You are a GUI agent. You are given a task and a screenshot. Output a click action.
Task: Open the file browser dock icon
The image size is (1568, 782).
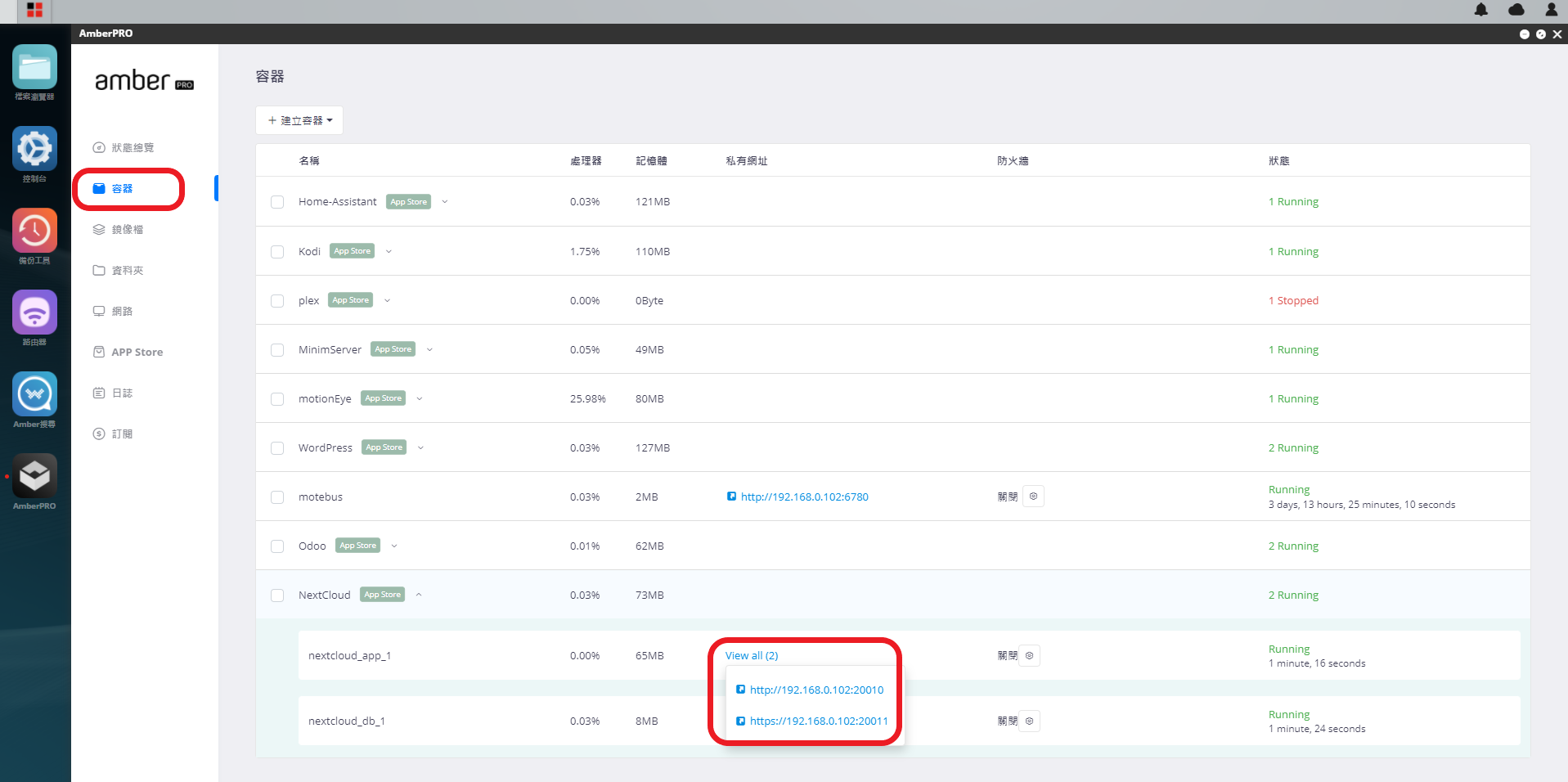pyautogui.click(x=34, y=67)
